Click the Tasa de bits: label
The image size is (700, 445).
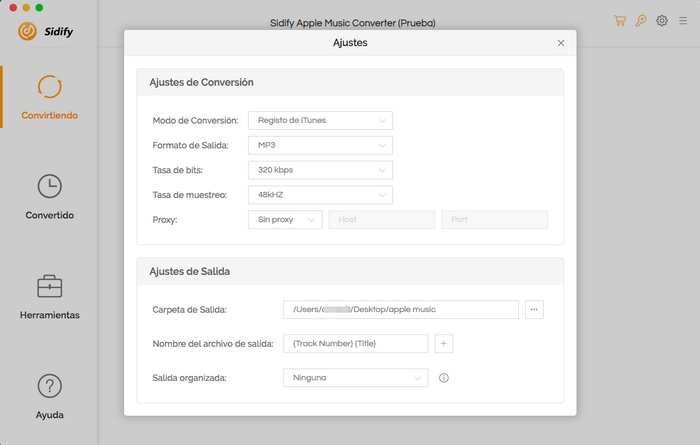click(177, 170)
